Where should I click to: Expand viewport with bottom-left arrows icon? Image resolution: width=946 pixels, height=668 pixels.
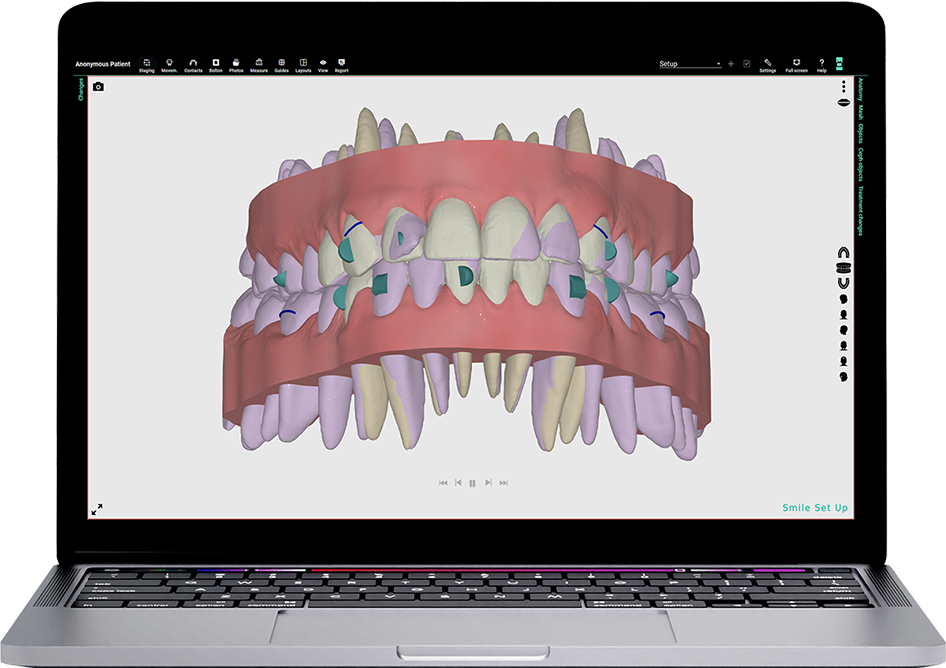(x=97, y=509)
